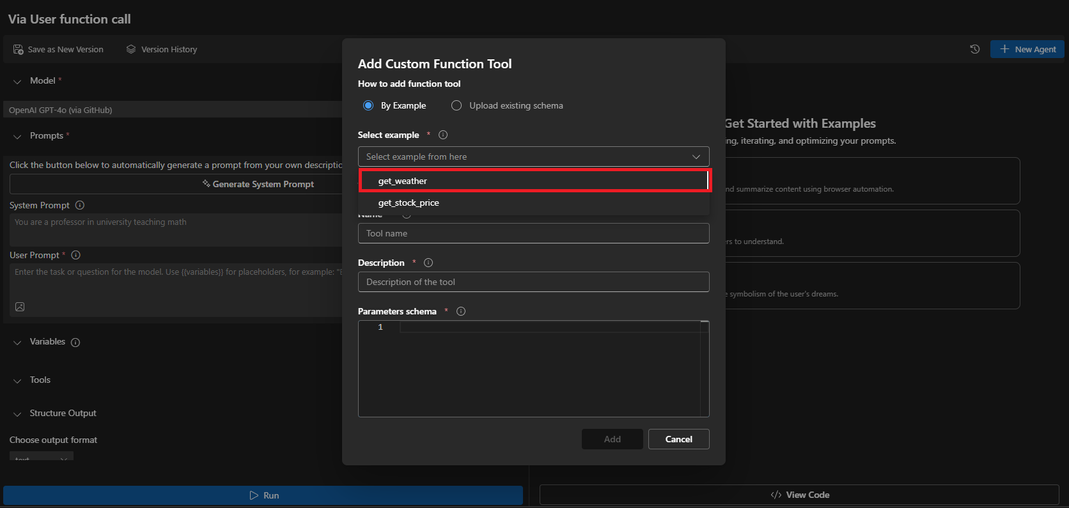The image size is (1069, 508).
Task: Click the Run button
Action: pyautogui.click(x=263, y=496)
